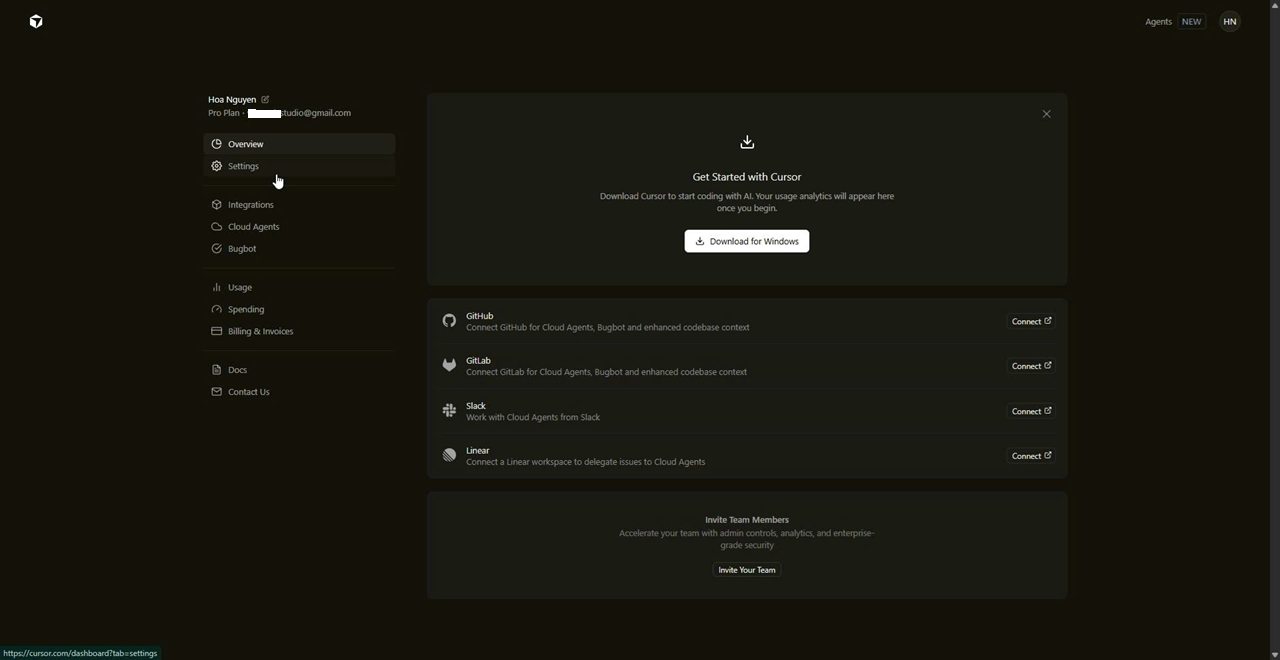Viewport: 1280px width, 660px height.
Task: Click the Contact Us envelope icon
Action: 216,392
